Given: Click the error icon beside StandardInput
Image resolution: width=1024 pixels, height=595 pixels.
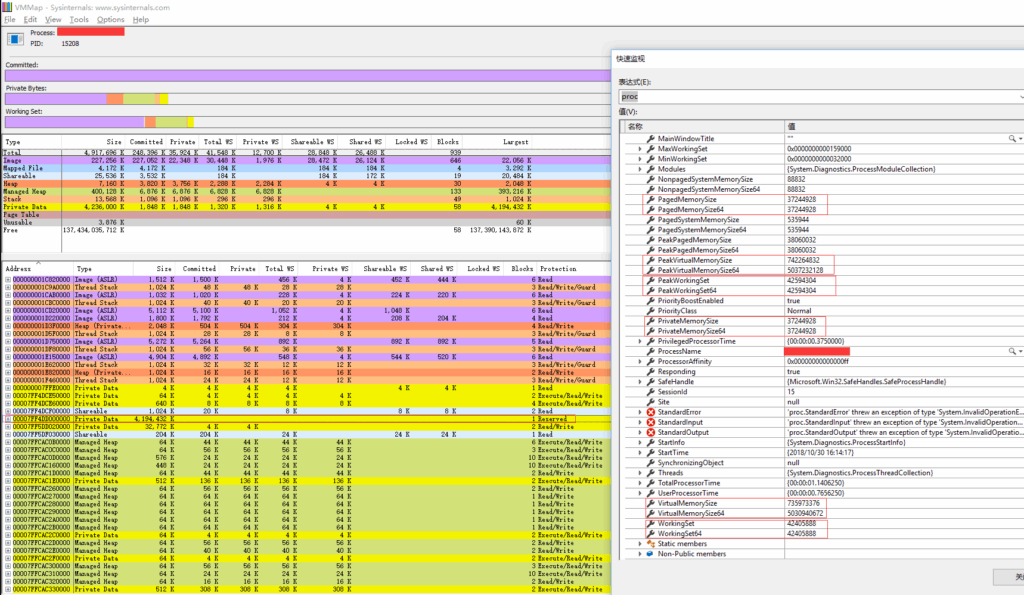Looking at the screenshot, I should (651, 422).
